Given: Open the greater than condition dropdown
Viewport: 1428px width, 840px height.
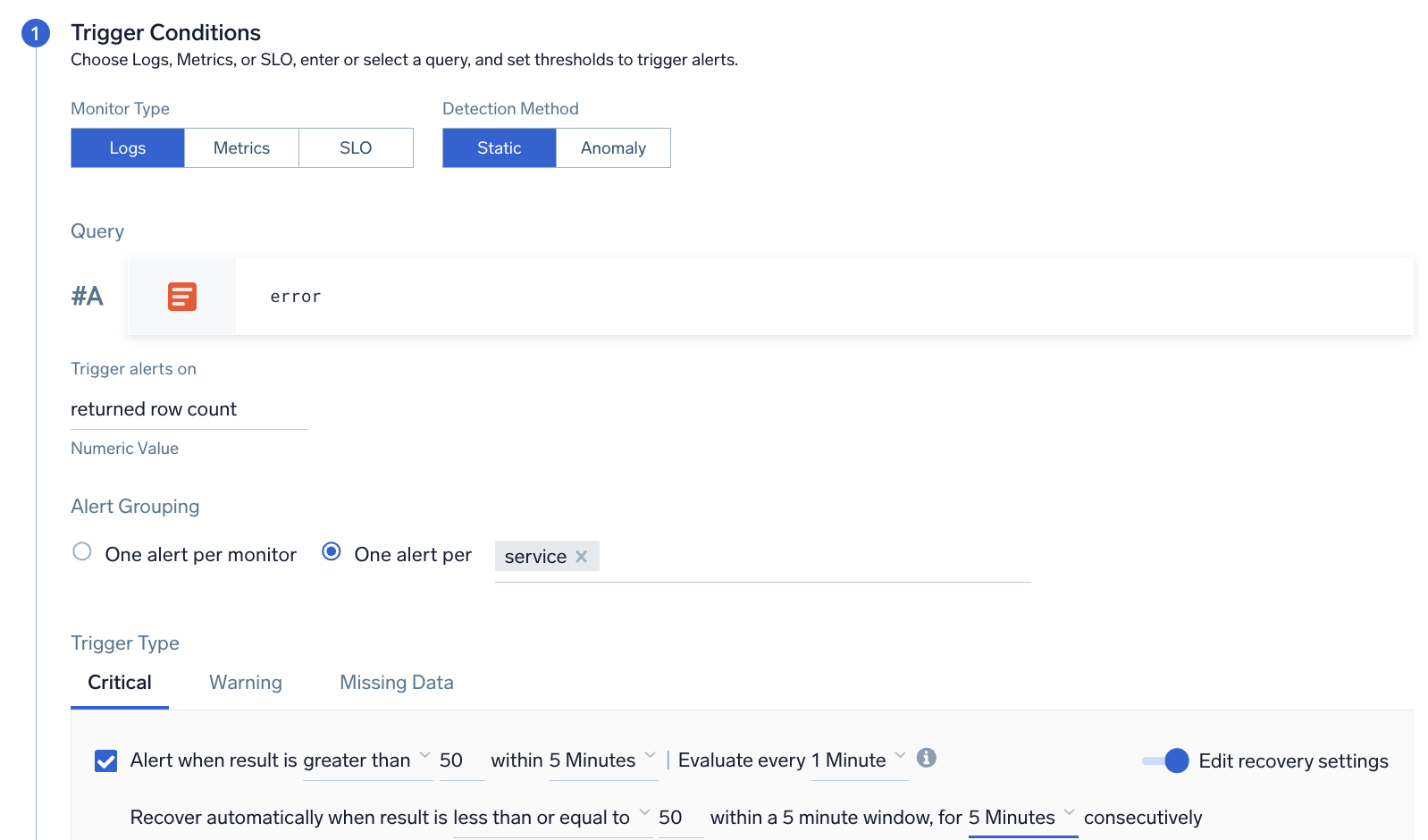Looking at the screenshot, I should tap(366, 760).
